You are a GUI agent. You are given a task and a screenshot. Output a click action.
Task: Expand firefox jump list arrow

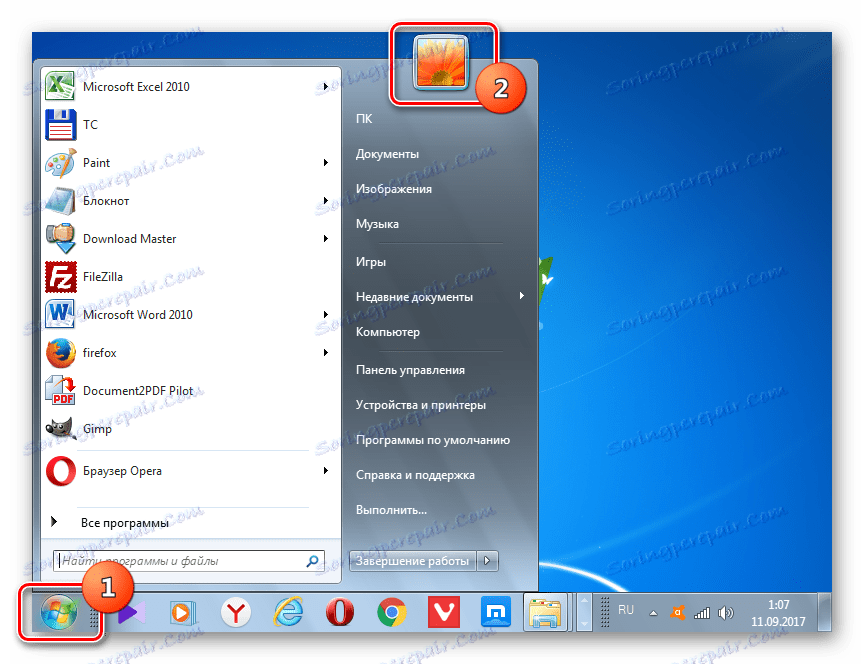point(326,353)
